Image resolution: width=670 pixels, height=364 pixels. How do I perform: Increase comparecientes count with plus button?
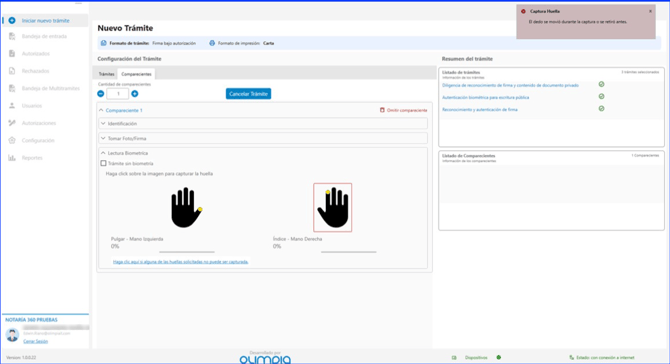click(135, 94)
